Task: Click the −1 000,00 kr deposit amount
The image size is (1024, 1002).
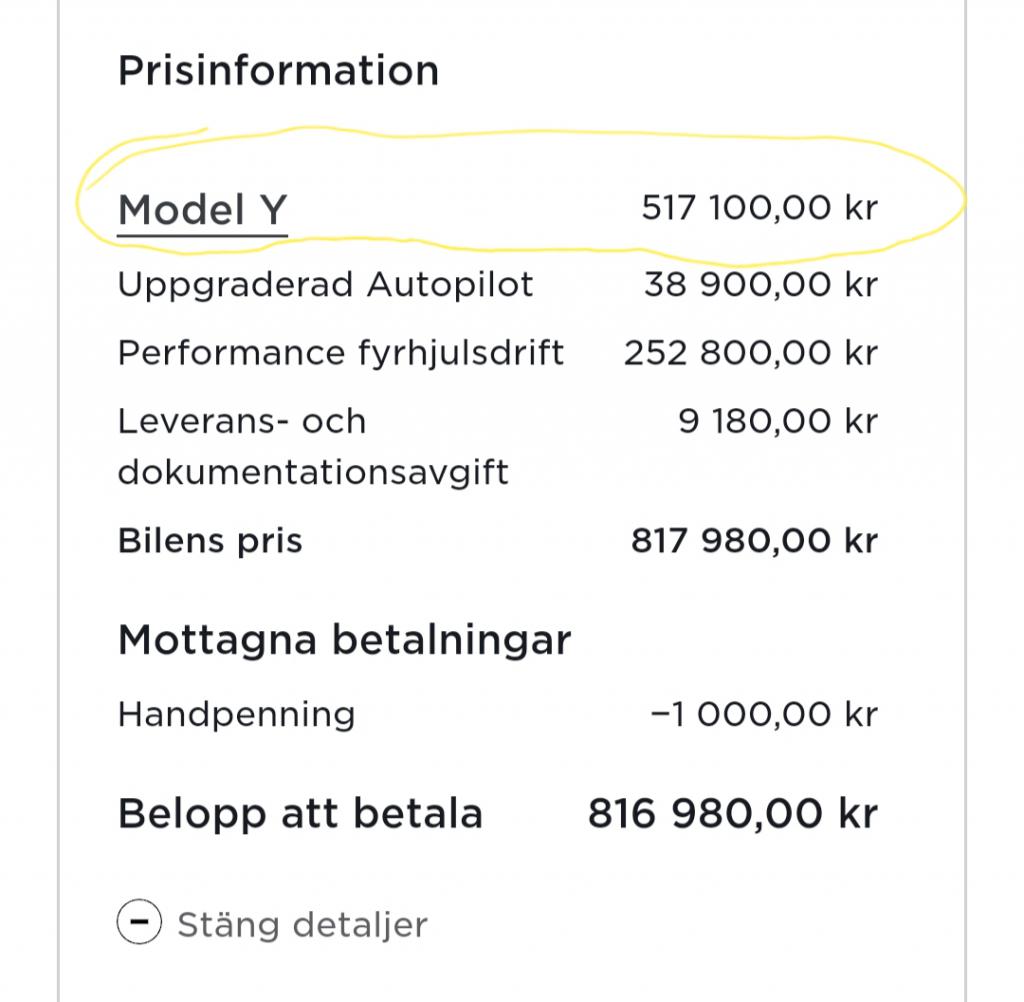Action: coord(764,714)
